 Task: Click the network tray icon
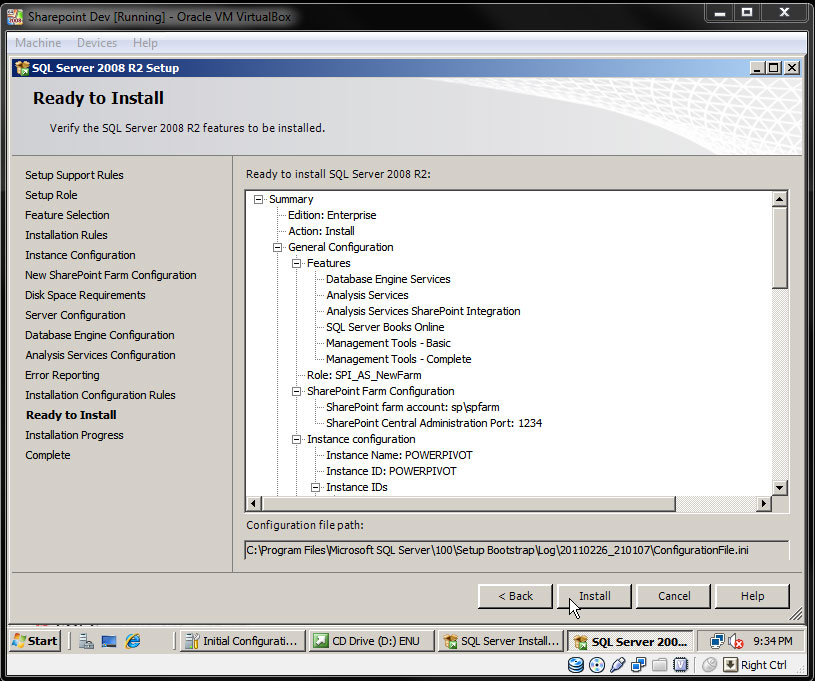point(717,641)
